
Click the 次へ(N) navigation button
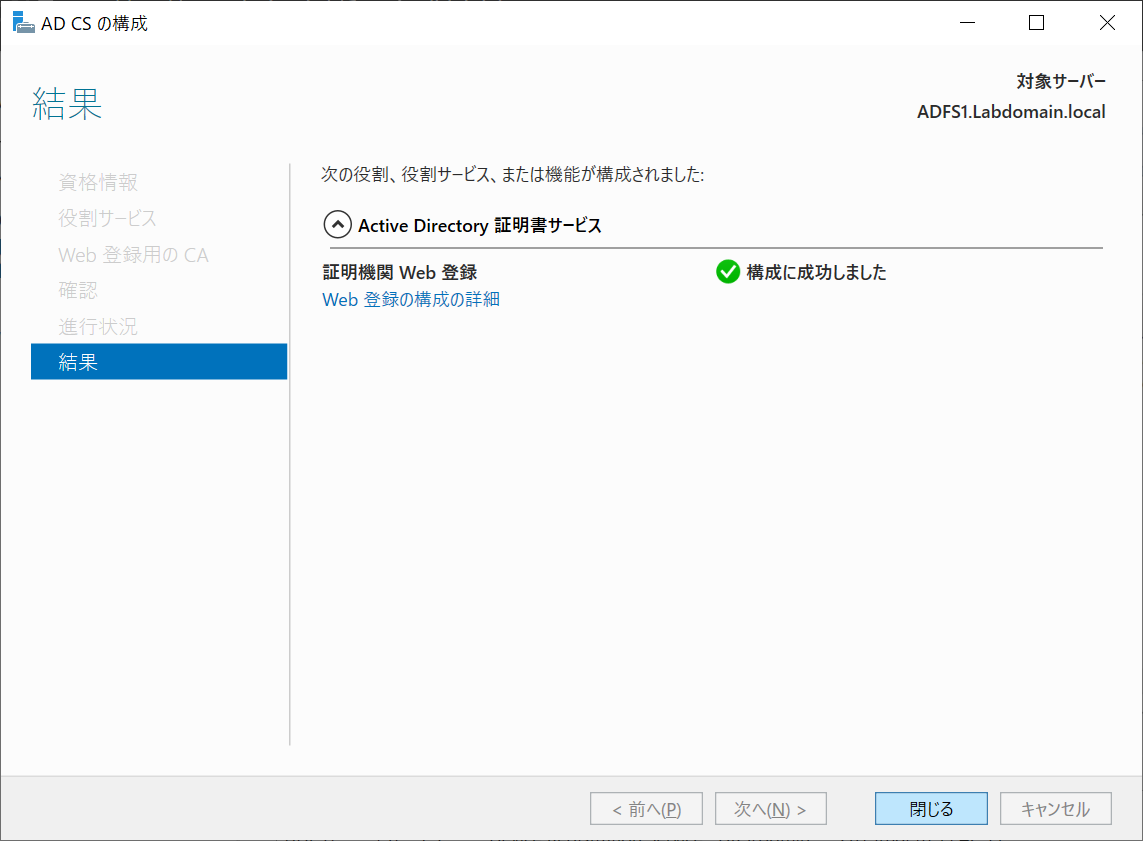770,808
